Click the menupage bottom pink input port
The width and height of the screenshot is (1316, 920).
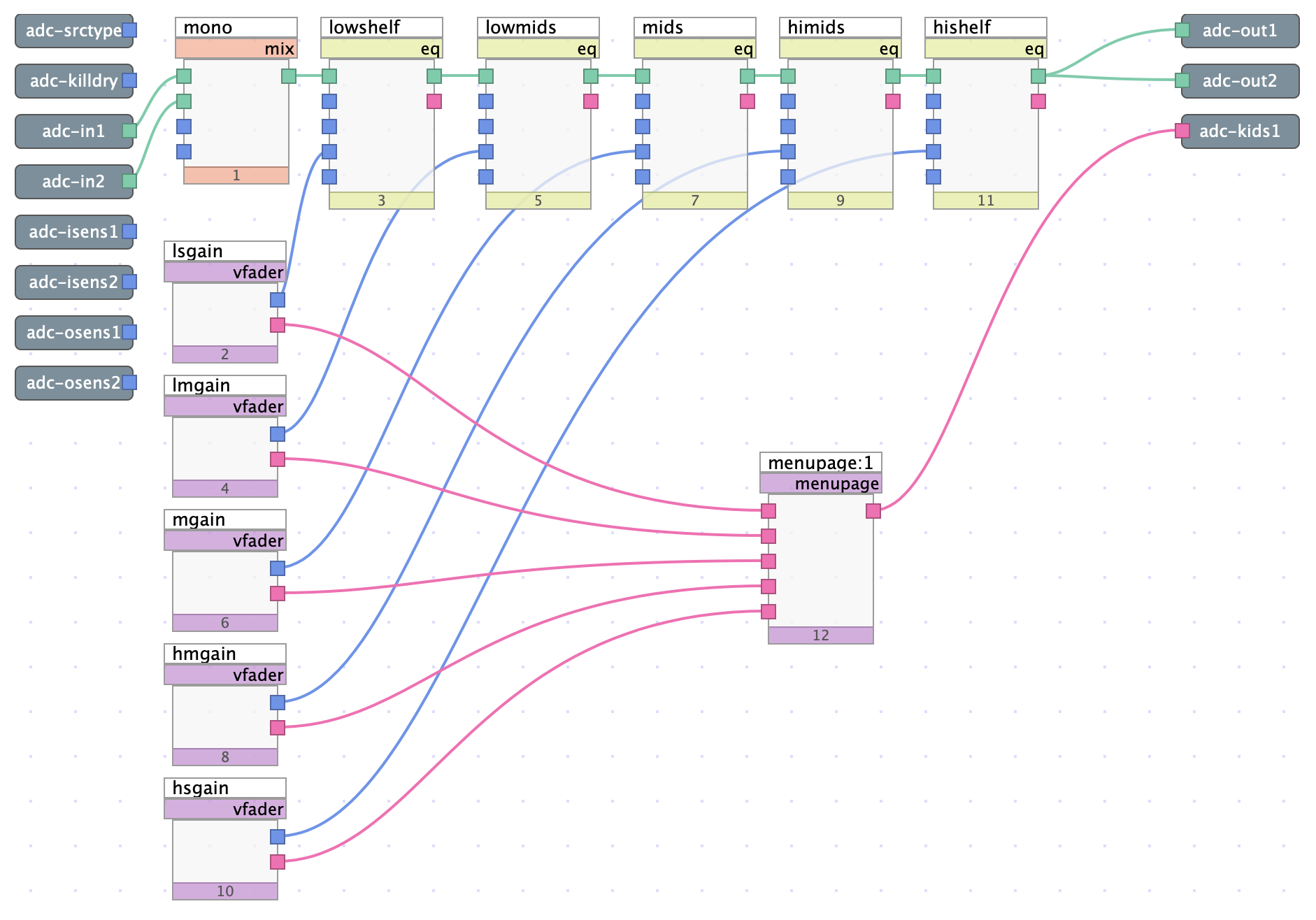[768, 612]
